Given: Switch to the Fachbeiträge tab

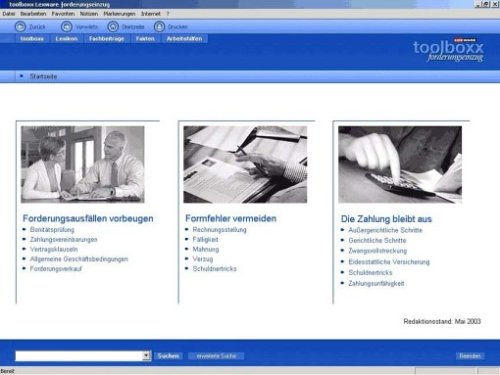Looking at the screenshot, I should 107,39.
